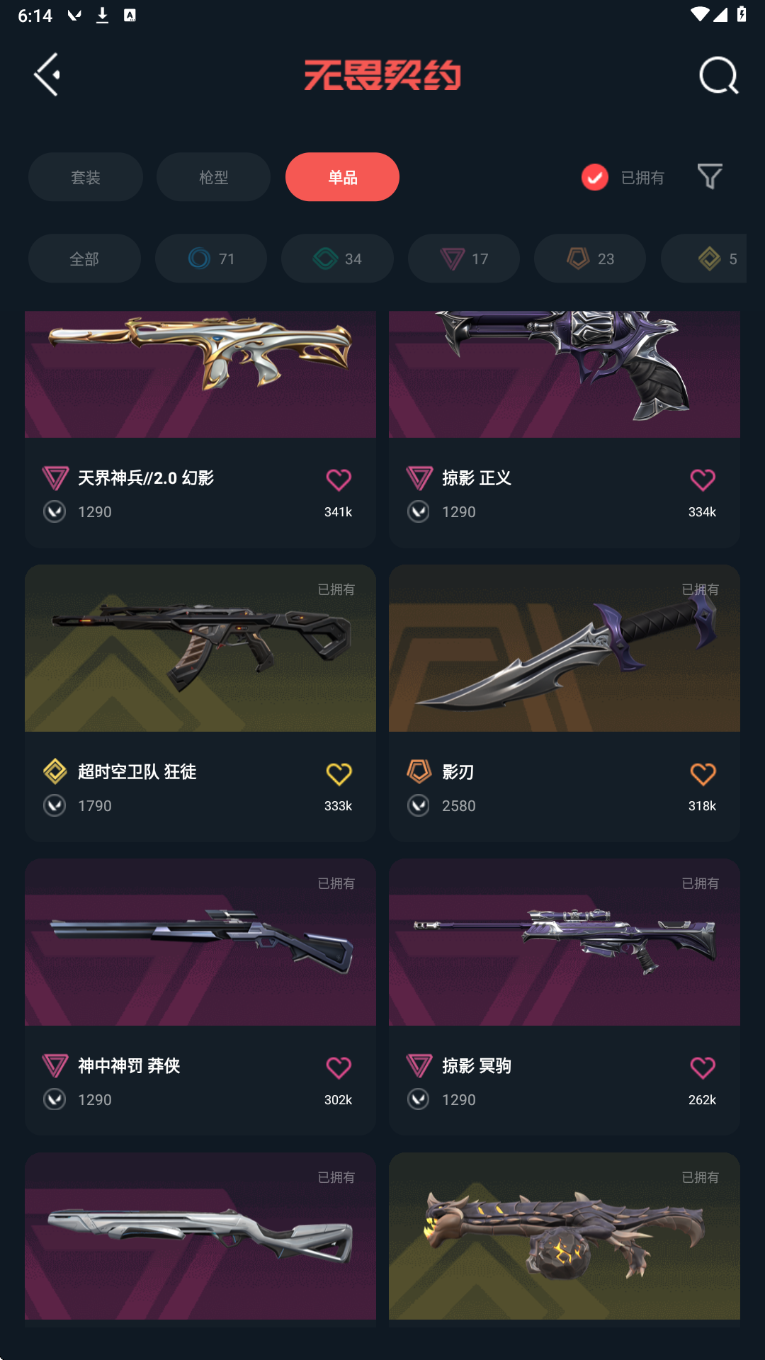
Task: Switch to the 枪型 tab
Action: tap(213, 177)
